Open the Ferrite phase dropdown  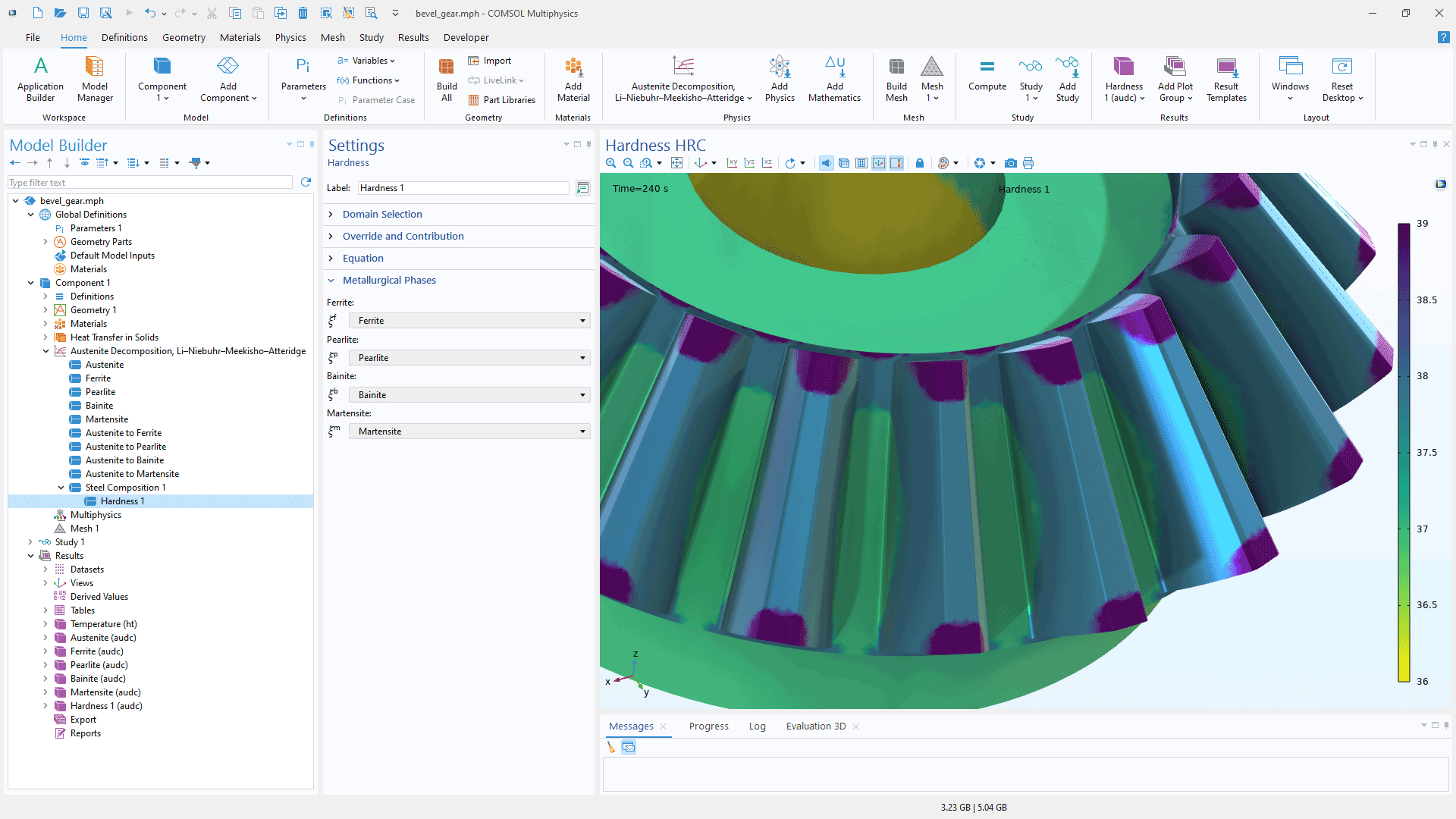[x=469, y=321]
